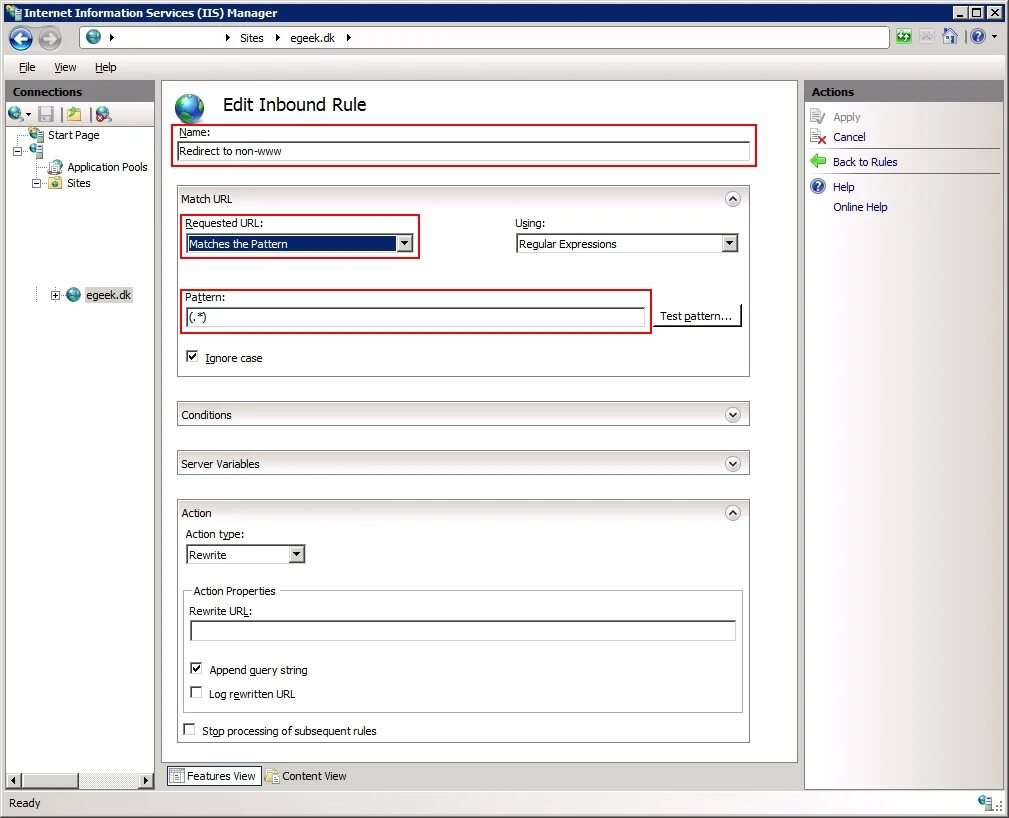Screen dimensions: 1009x818
Task: Click Cancel in Actions pane
Action: [849, 137]
